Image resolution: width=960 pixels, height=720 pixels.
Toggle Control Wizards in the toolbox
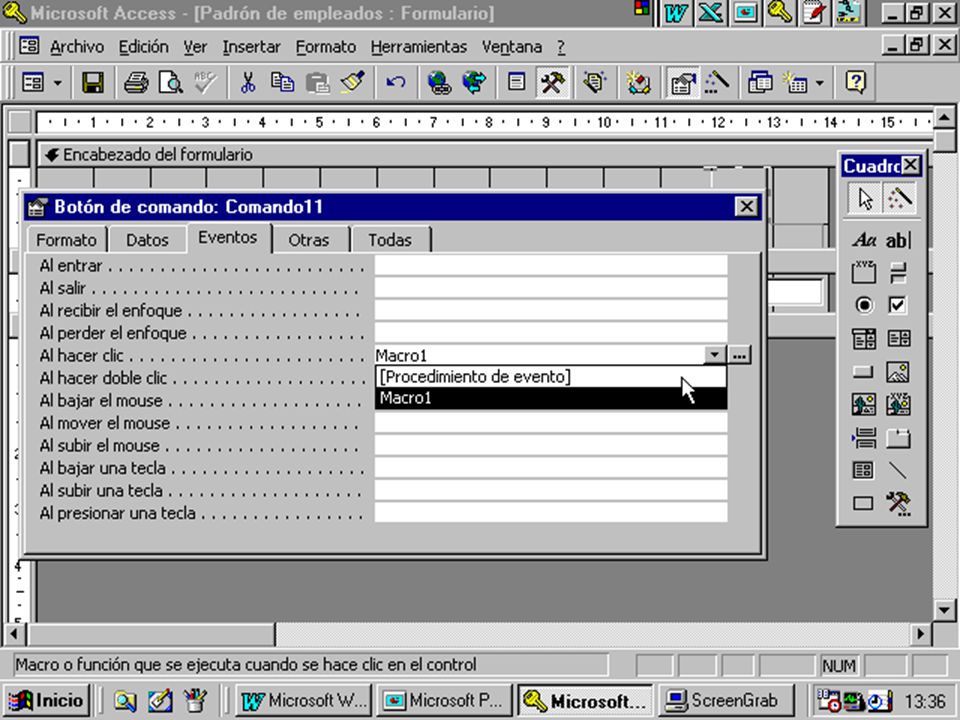tap(899, 198)
